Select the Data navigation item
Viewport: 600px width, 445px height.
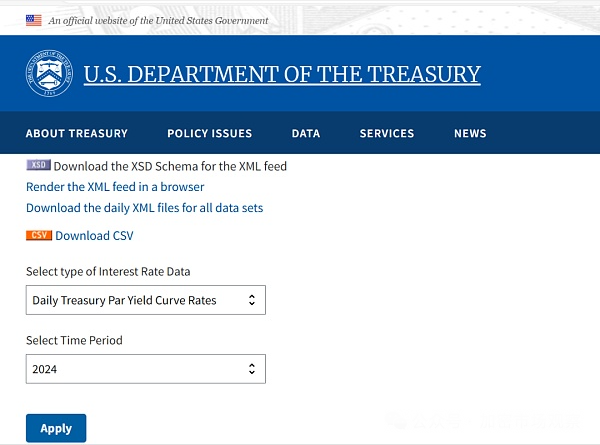tap(306, 133)
